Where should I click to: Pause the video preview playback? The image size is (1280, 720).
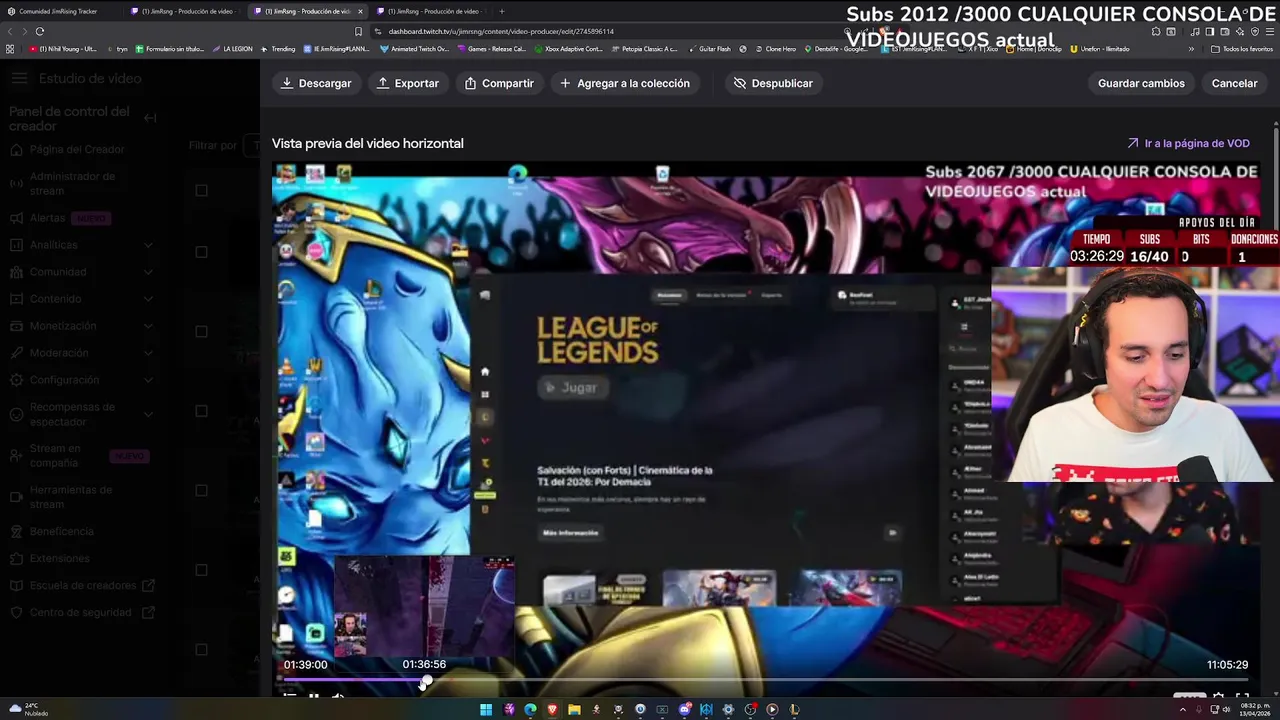tap(313, 697)
